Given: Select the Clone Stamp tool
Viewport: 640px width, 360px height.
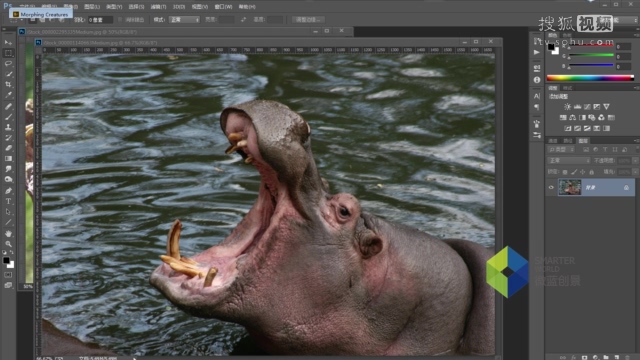Looking at the screenshot, I should coord(8,127).
